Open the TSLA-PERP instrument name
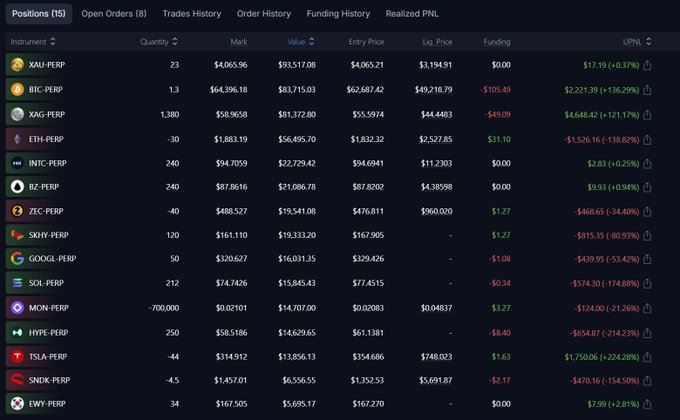 coord(48,357)
